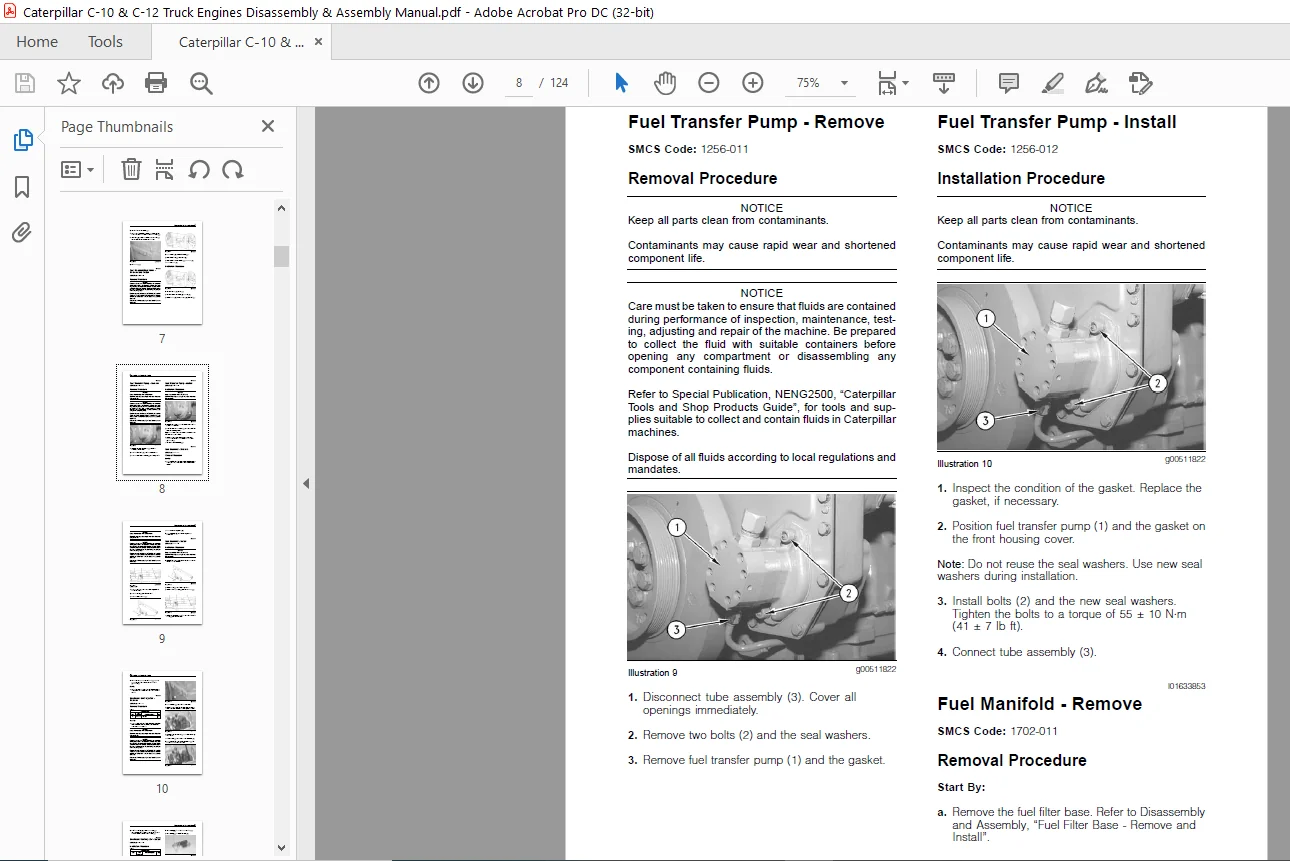This screenshot has width=1290, height=861.
Task: Click the Illustration 9 engine photo
Action: pyautogui.click(x=761, y=577)
